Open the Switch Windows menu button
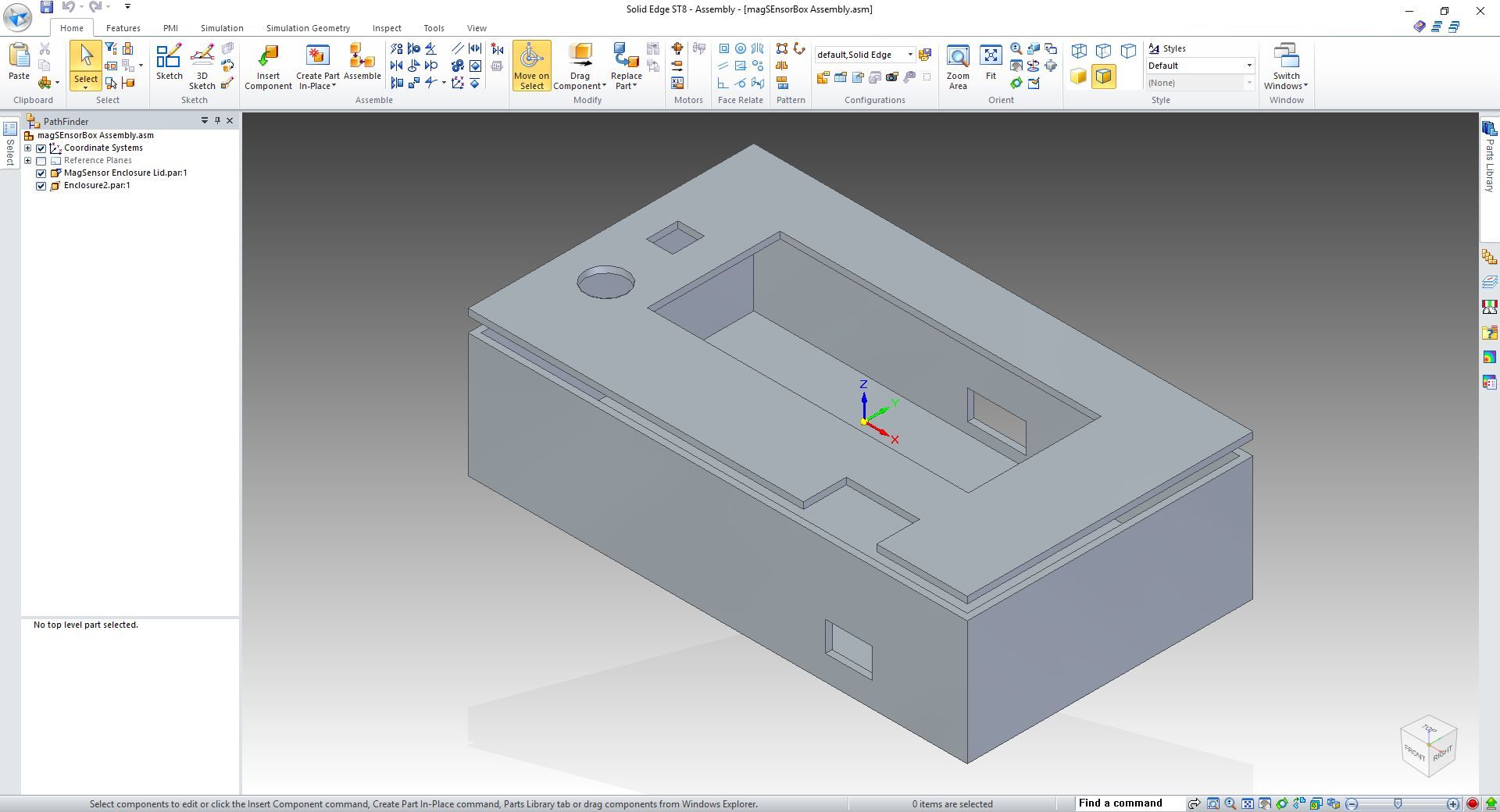The height and width of the screenshot is (812, 1500). click(1286, 66)
